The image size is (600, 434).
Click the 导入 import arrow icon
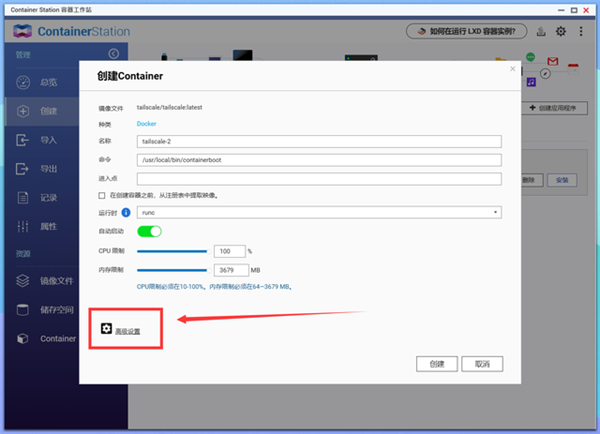(23, 140)
